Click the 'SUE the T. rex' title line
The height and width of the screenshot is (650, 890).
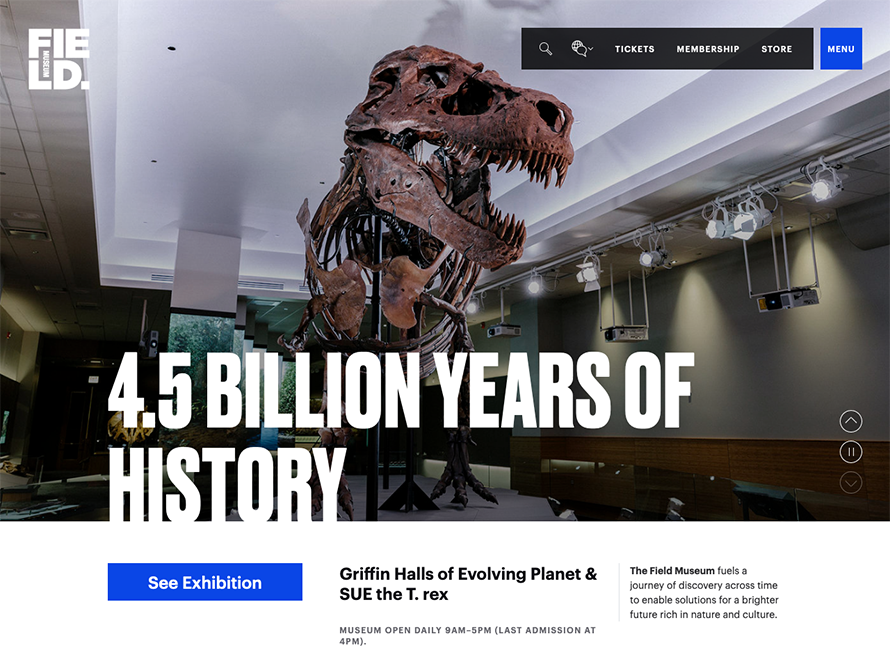(x=394, y=595)
